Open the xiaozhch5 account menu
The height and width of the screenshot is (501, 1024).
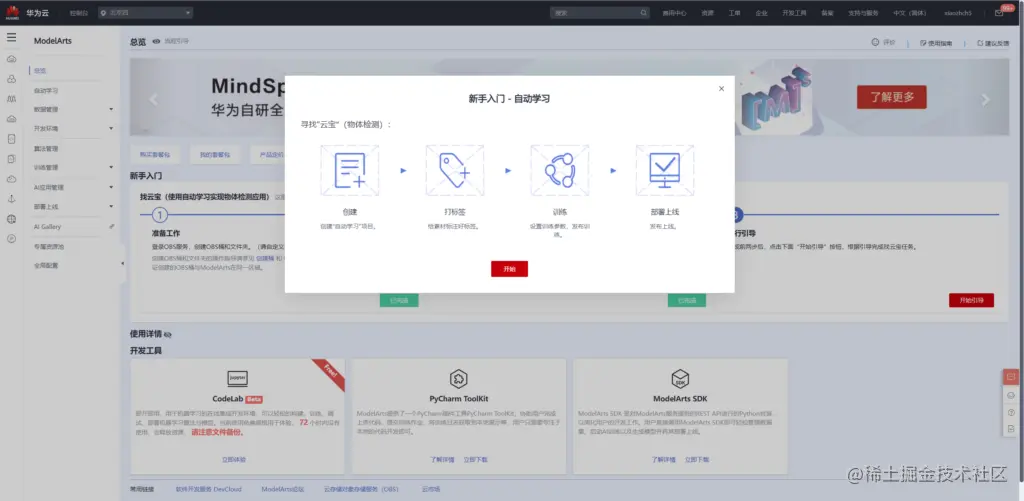[x=958, y=13]
